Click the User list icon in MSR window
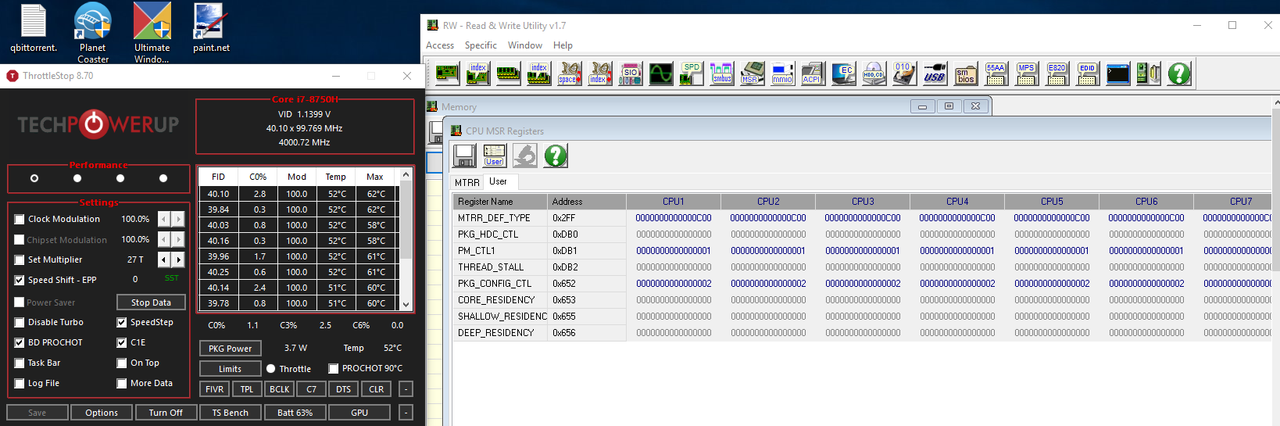 tap(494, 155)
